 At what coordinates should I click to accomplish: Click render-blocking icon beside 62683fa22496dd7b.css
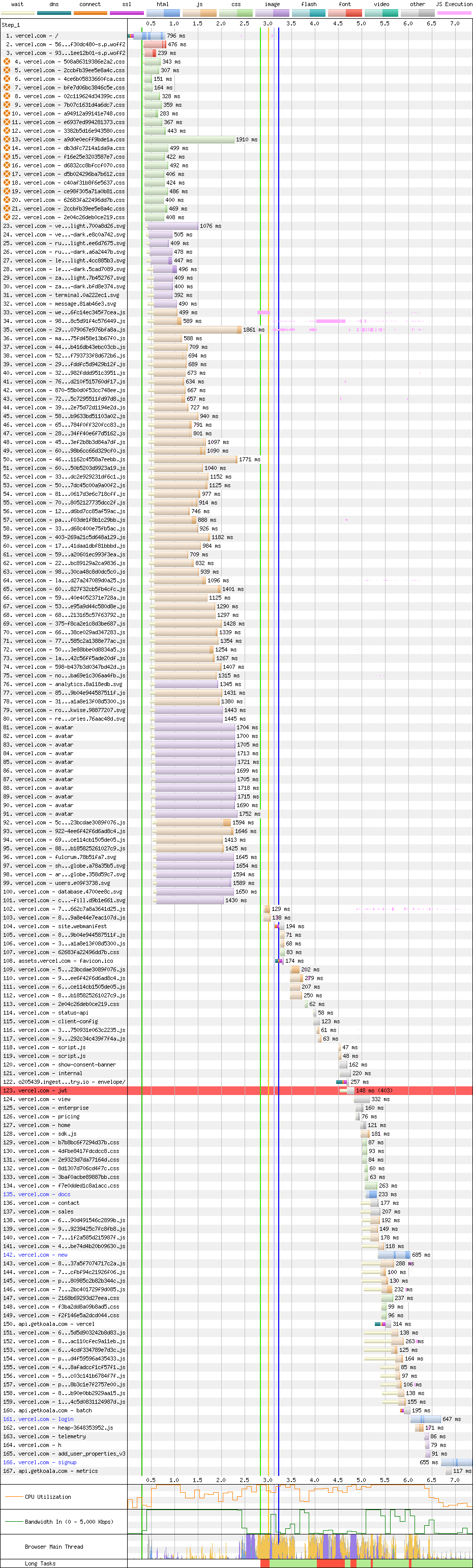7,200
